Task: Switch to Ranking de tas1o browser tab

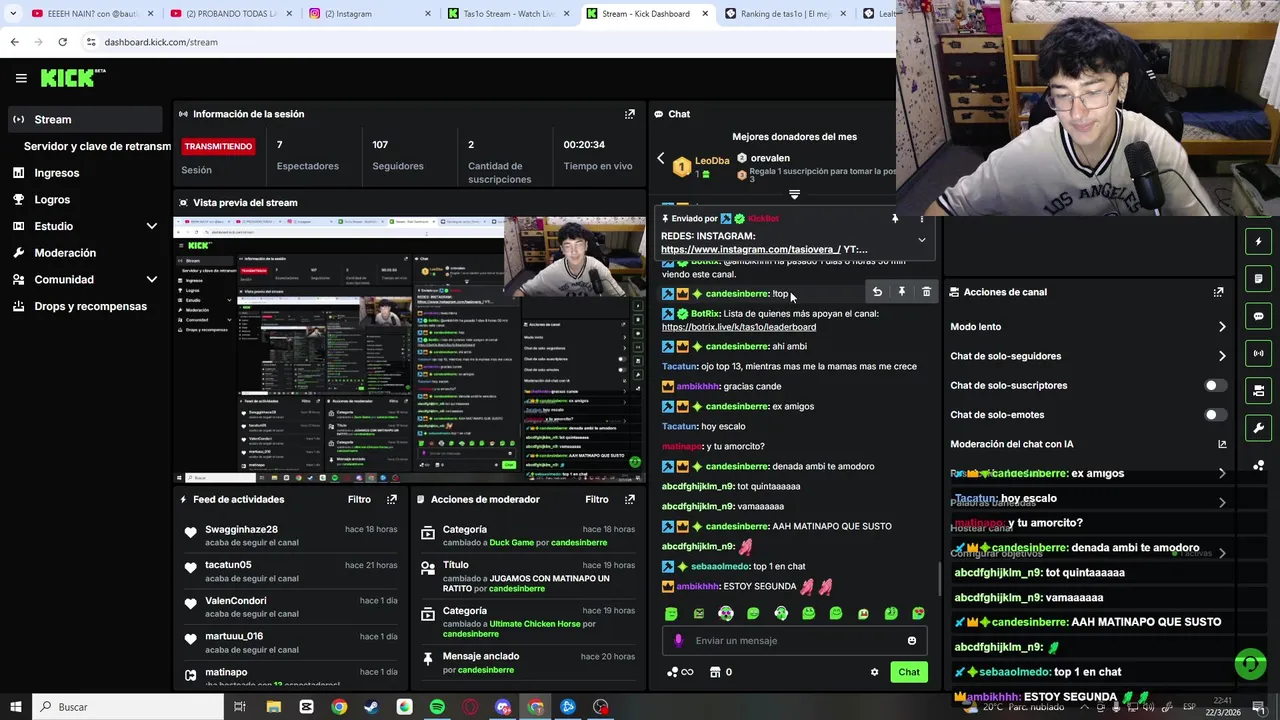Action: point(784,13)
